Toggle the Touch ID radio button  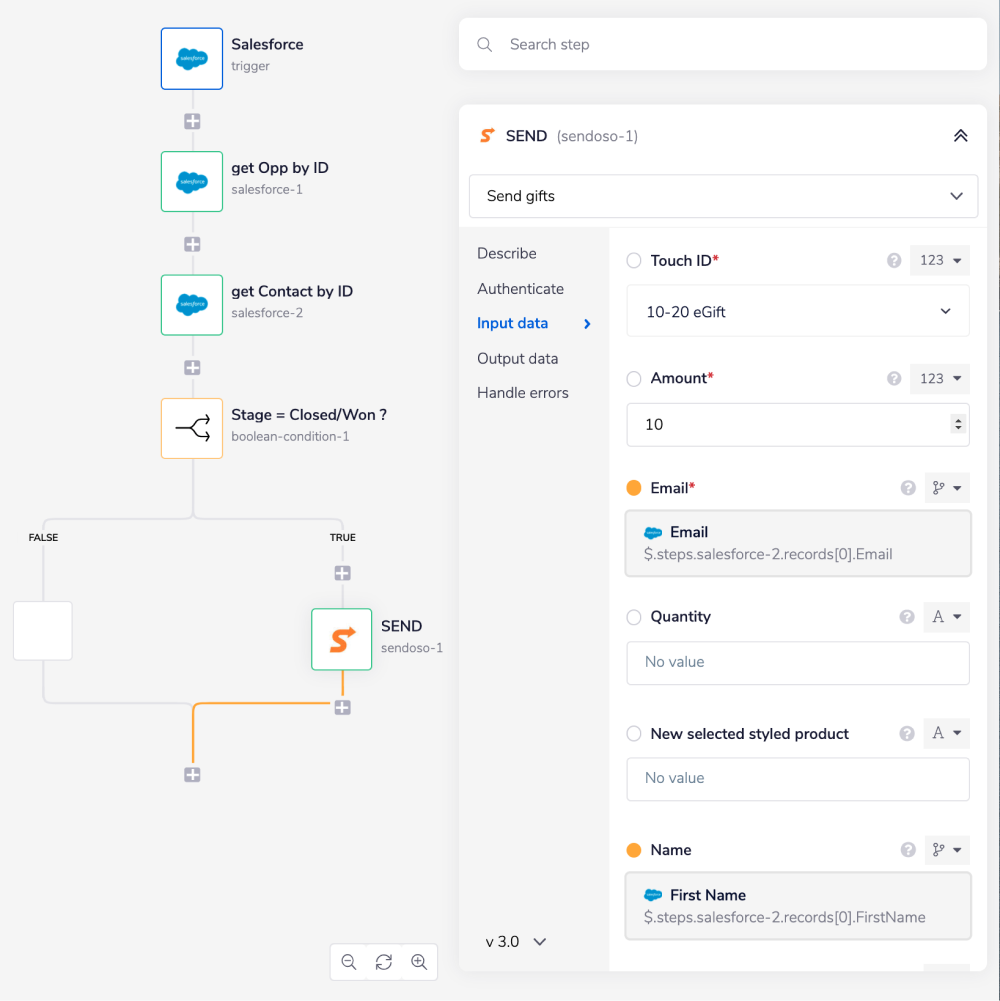[x=634, y=261]
